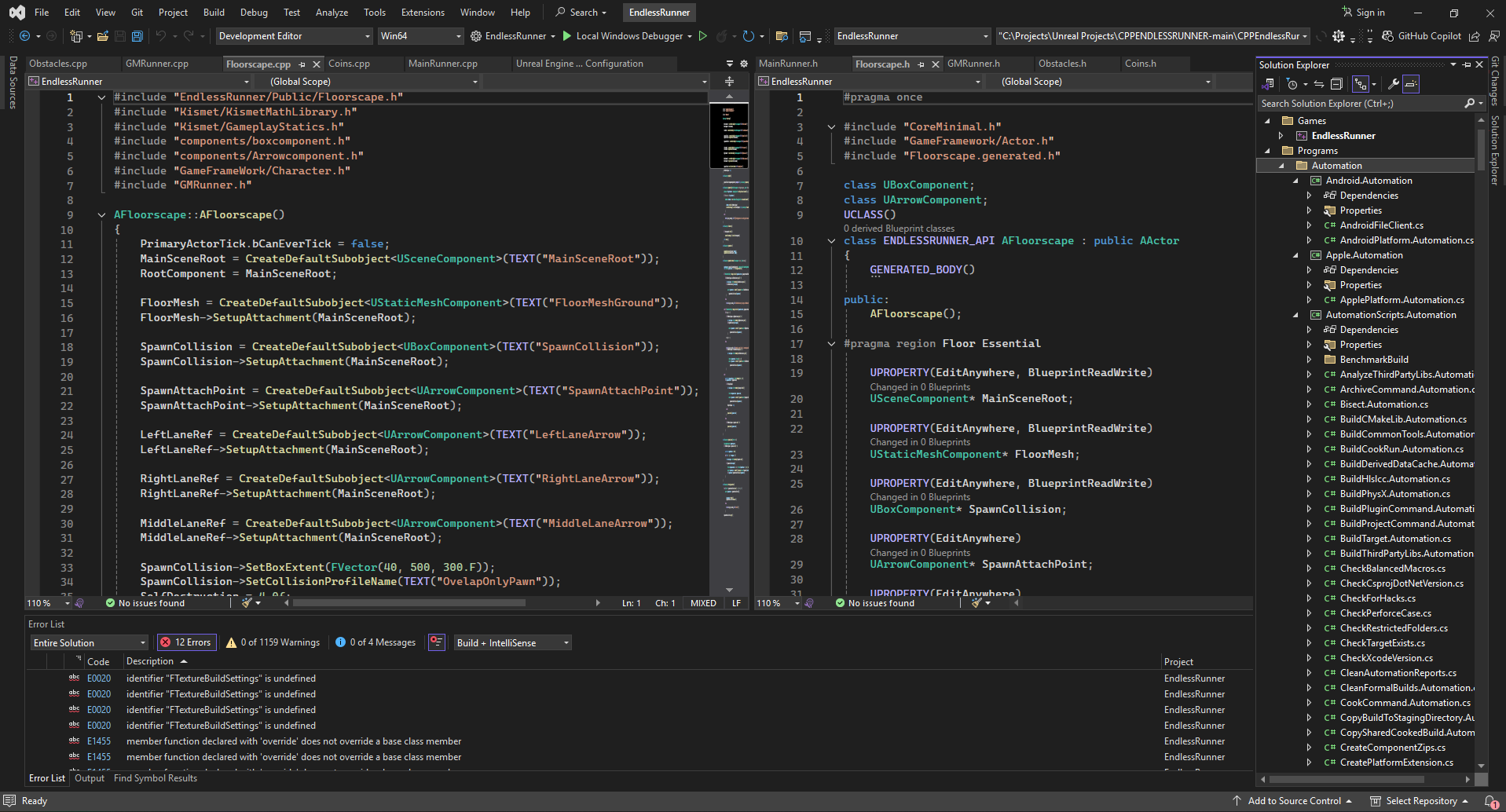Auto-hide pin the Solution Explorer panel
The width and height of the screenshot is (1506, 812).
click(1467, 65)
